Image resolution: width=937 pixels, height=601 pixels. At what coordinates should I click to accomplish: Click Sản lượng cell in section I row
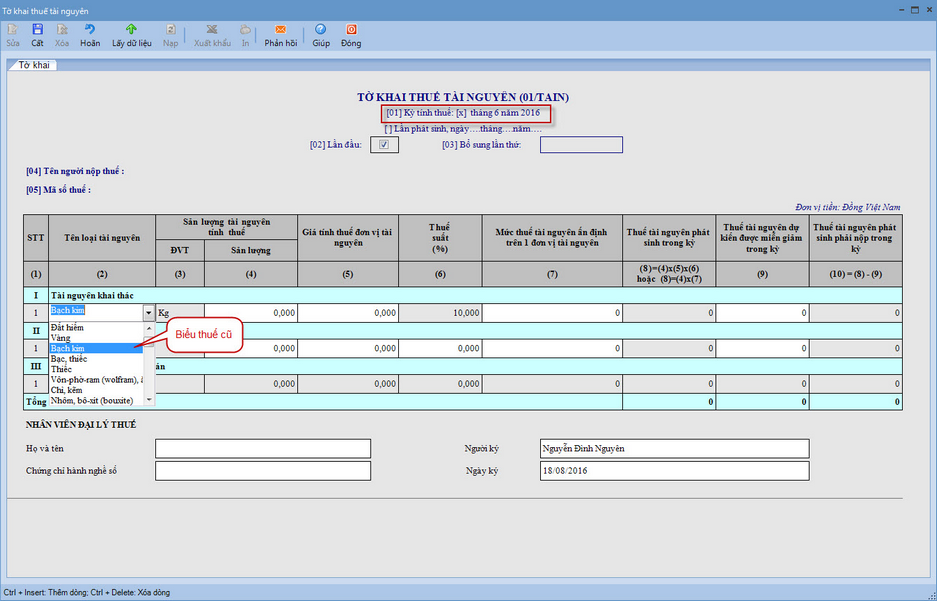pos(251,313)
